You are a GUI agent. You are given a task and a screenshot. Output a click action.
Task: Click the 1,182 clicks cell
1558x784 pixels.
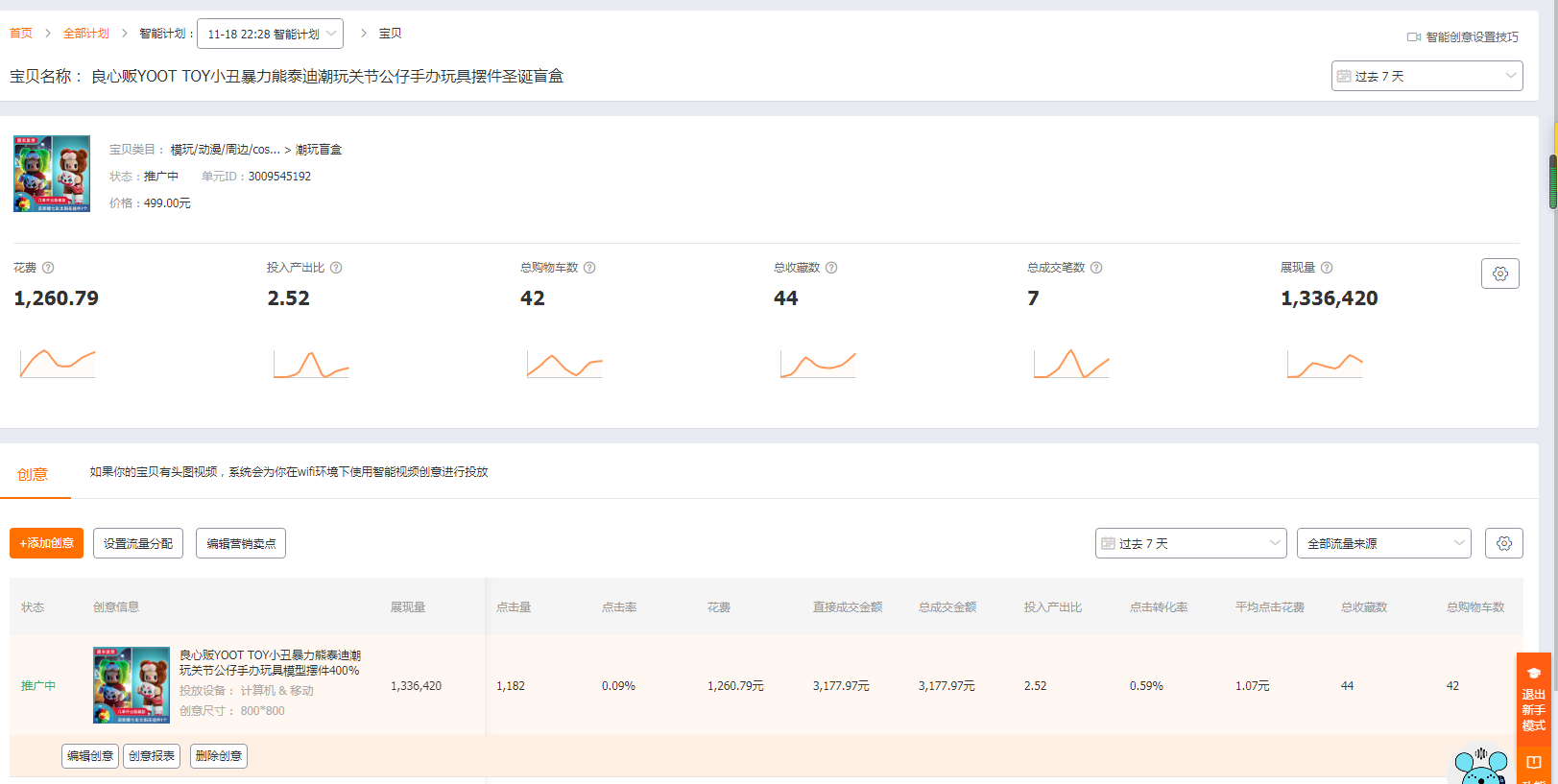[x=511, y=686]
